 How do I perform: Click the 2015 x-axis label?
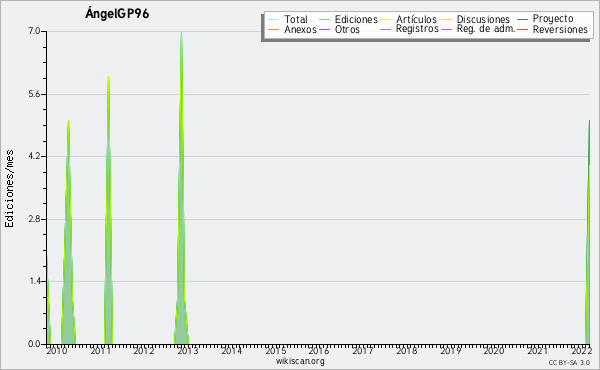tap(276, 351)
